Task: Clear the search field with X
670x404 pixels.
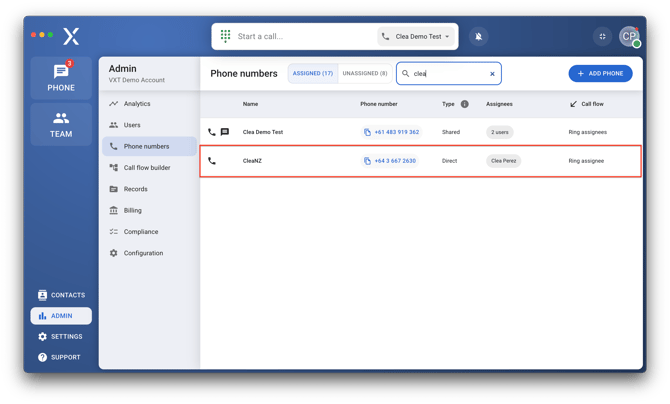Action: pyautogui.click(x=492, y=74)
